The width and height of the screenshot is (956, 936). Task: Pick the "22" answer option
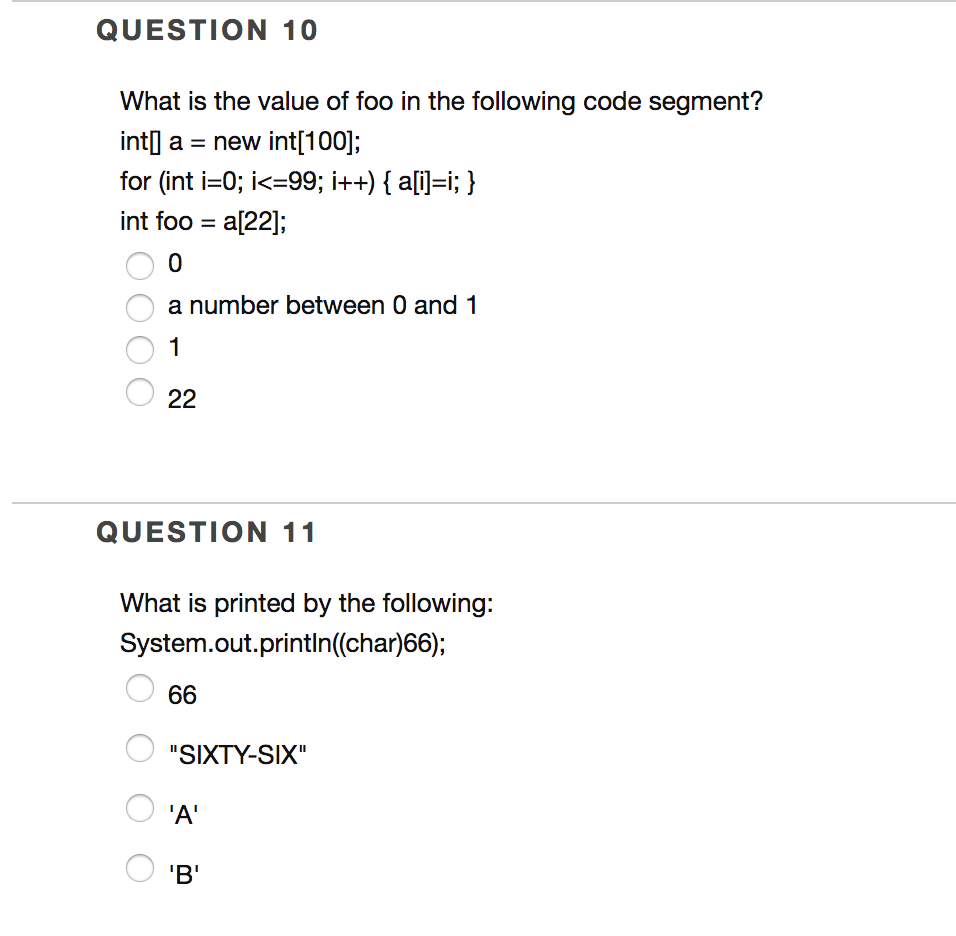(x=140, y=392)
